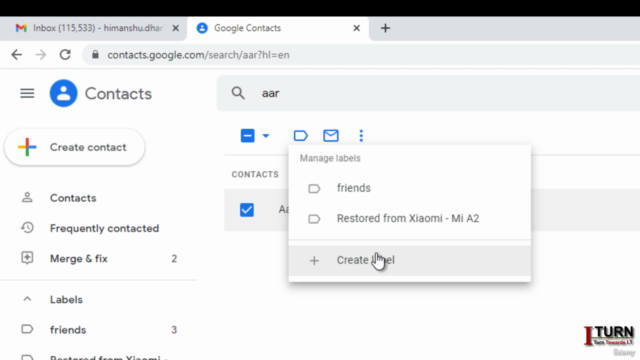
Task: Click the CONTACTS section heading
Action: (x=255, y=175)
